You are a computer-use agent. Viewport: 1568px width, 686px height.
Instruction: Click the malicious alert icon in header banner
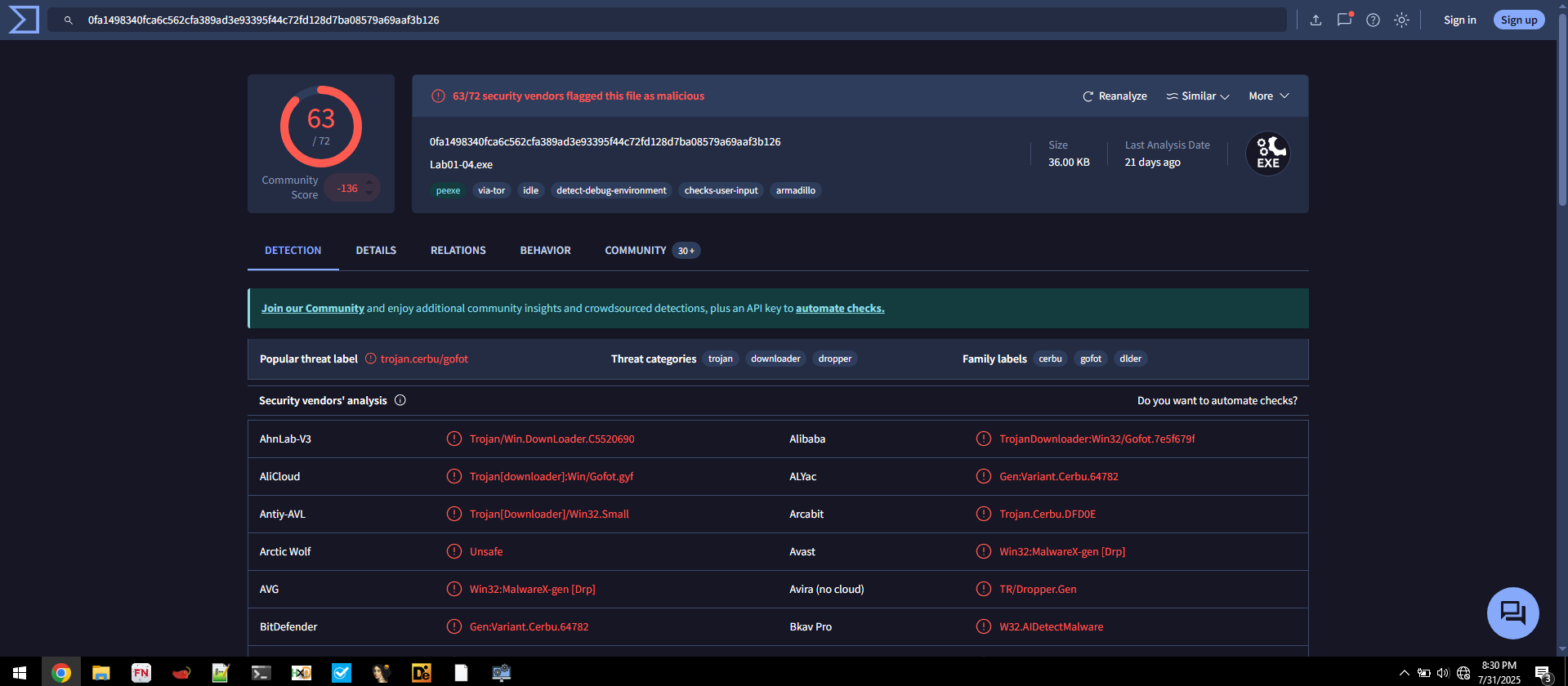click(439, 96)
